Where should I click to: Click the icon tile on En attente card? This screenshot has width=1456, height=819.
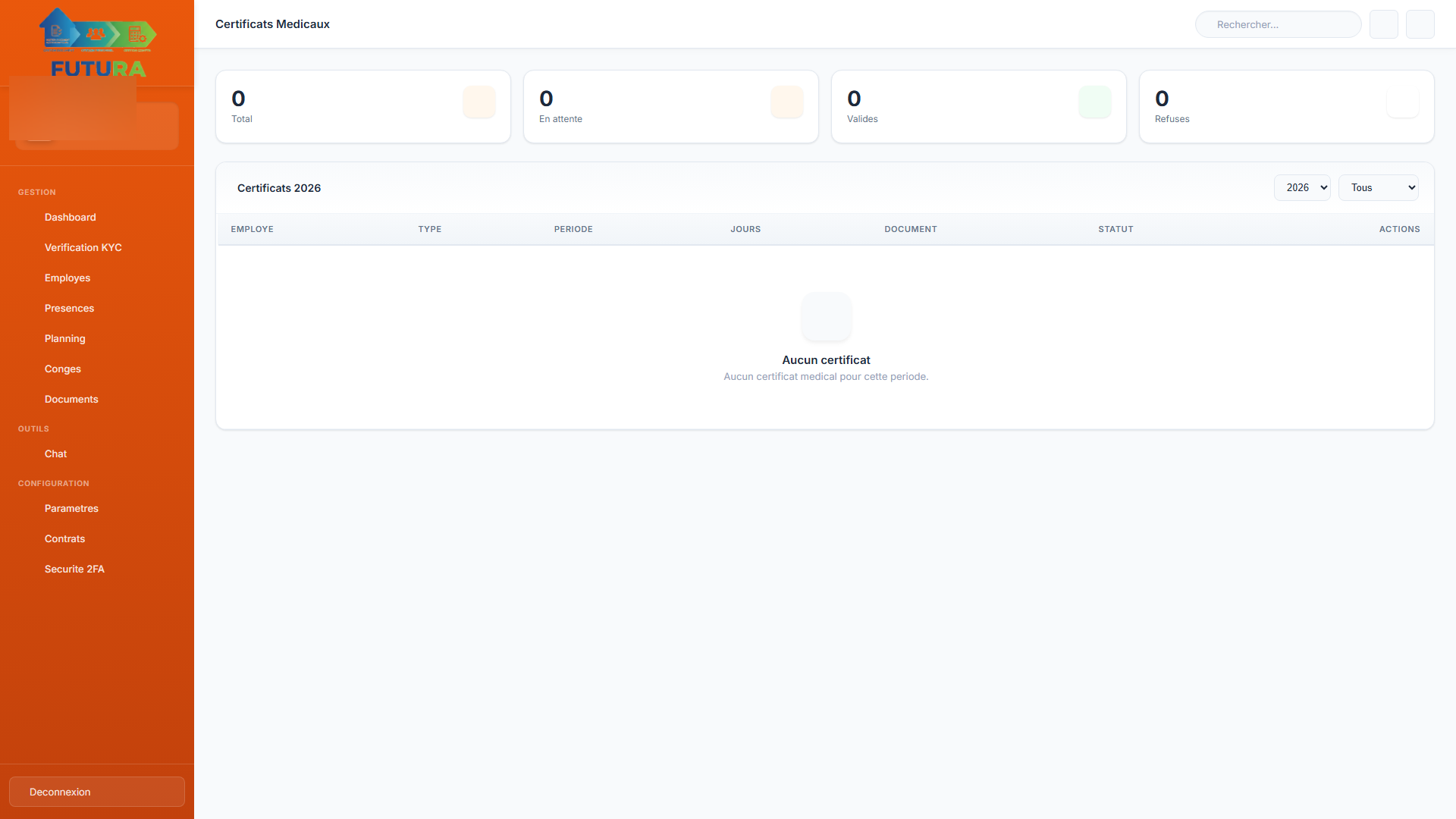pyautogui.click(x=786, y=102)
